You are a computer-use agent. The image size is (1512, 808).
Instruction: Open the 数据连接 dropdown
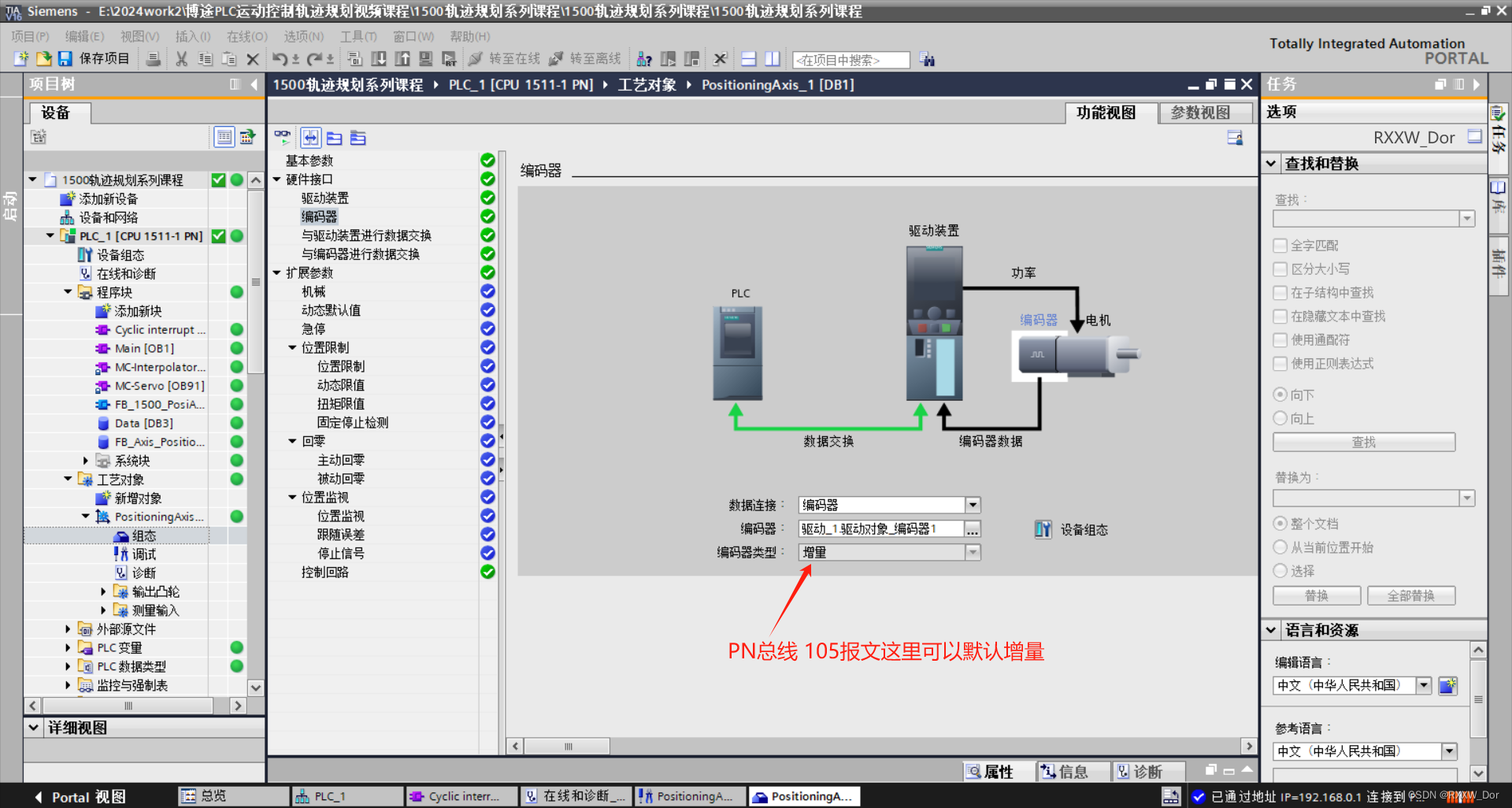[973, 505]
